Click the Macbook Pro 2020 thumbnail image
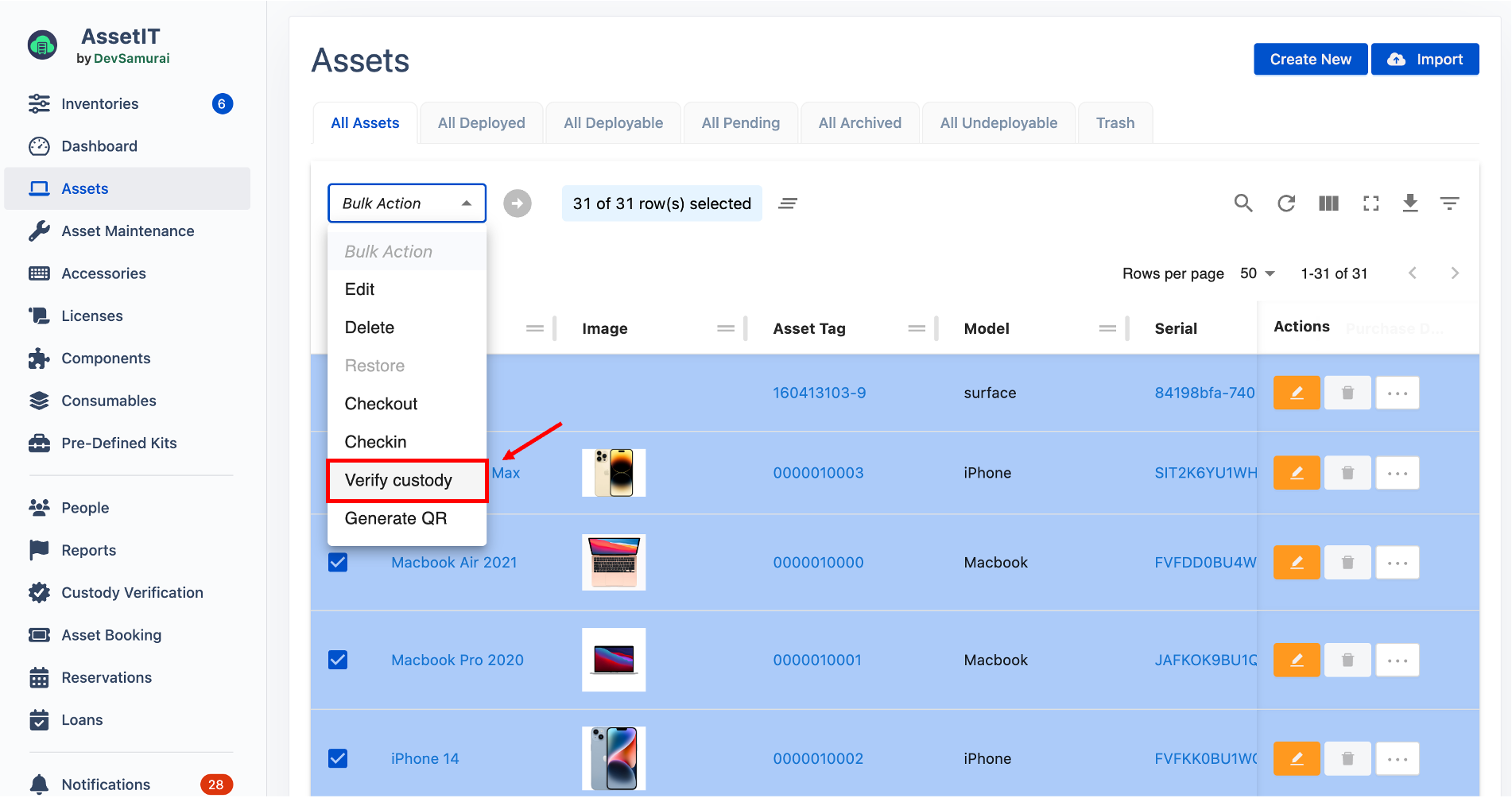Image resolution: width=1512 pixels, height=798 pixels. (614, 660)
